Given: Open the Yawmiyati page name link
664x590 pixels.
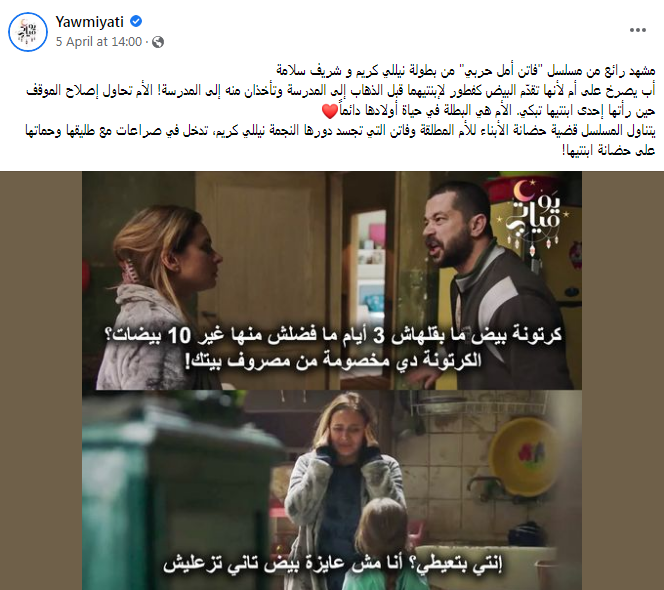Looking at the screenshot, I should coord(89,22).
